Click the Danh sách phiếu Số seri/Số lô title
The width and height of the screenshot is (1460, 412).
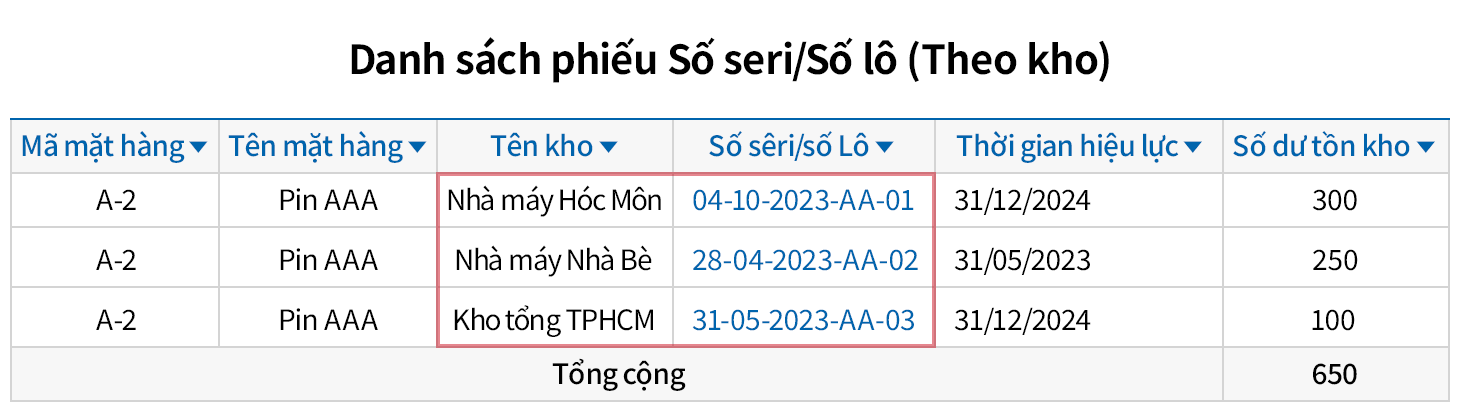point(730,62)
